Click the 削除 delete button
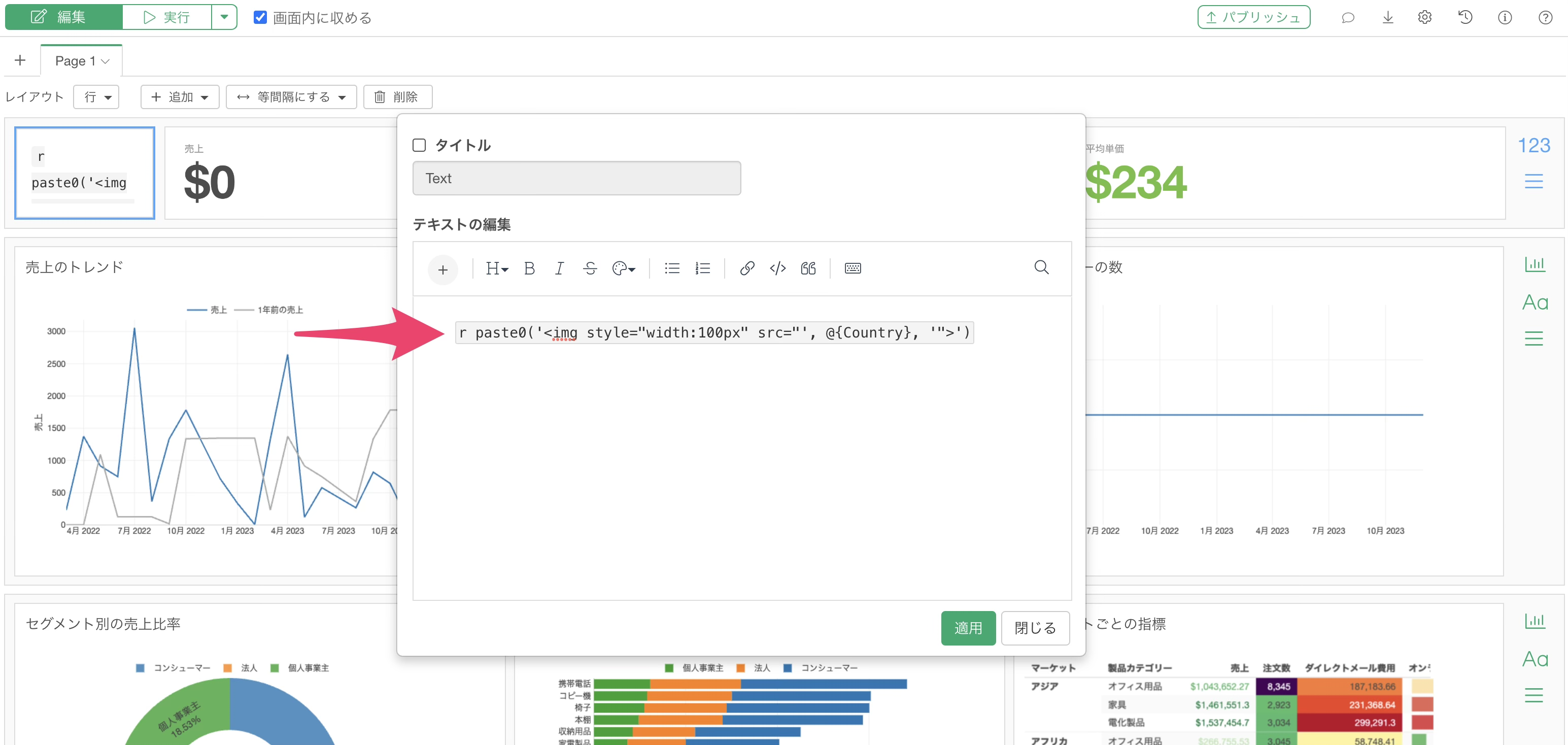Viewport: 1568px width, 745px height. [397, 97]
